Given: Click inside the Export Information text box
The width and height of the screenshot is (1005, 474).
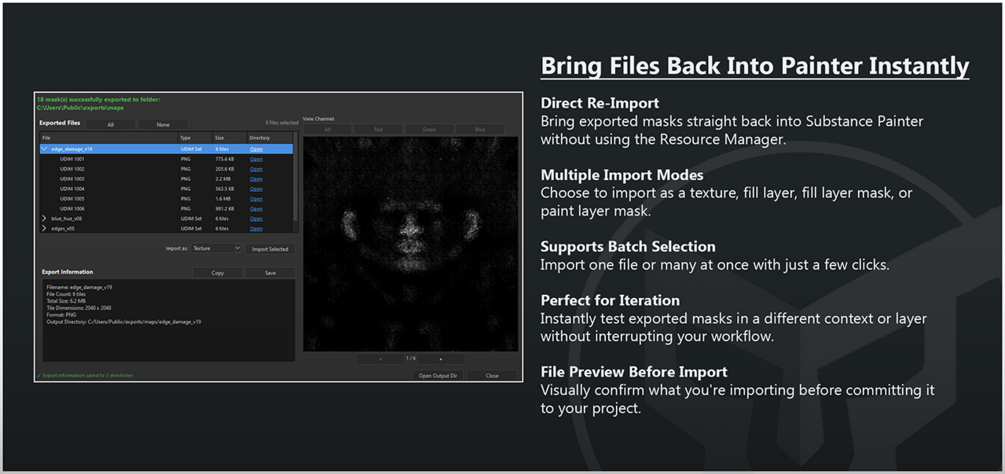Looking at the screenshot, I should coord(169,320).
